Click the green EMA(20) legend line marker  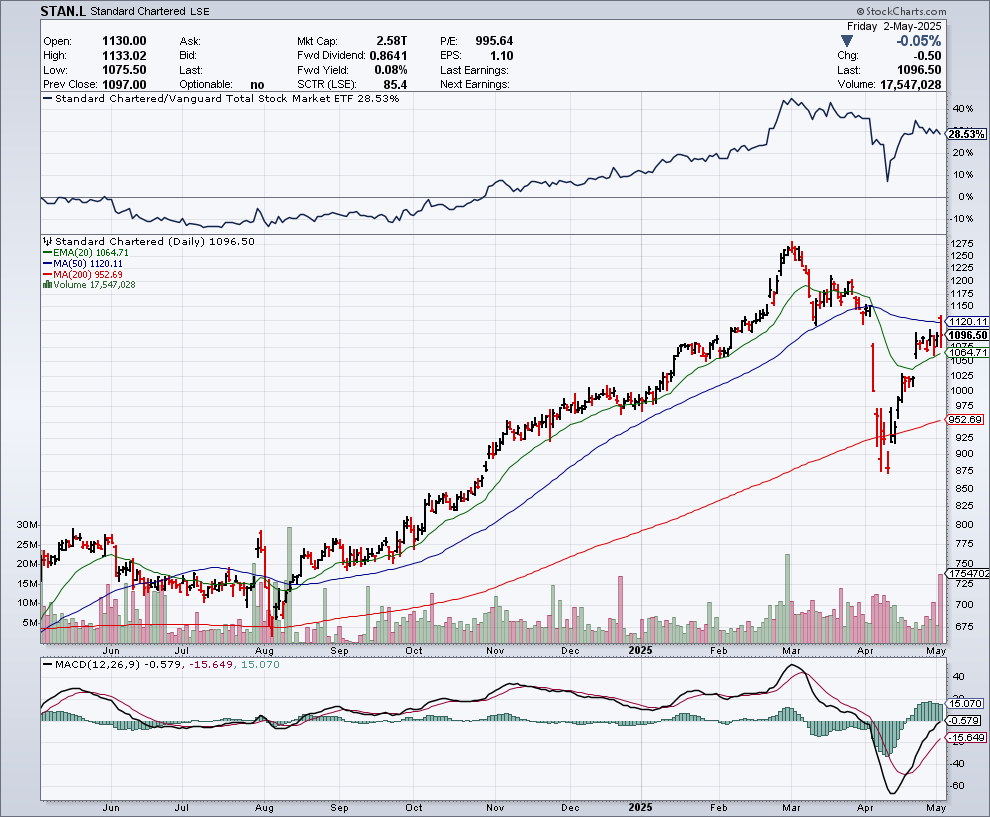(47, 253)
